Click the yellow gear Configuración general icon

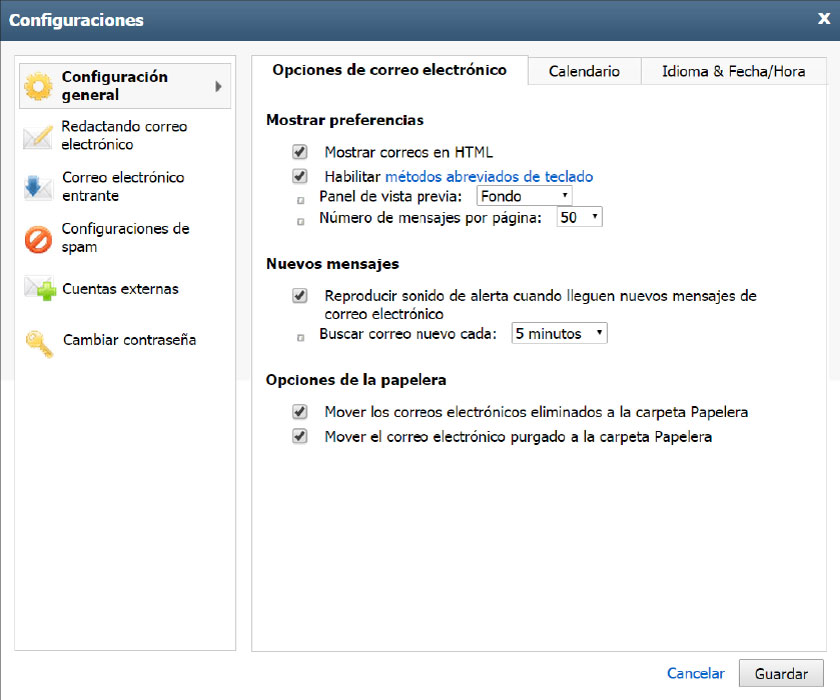click(x=38, y=86)
